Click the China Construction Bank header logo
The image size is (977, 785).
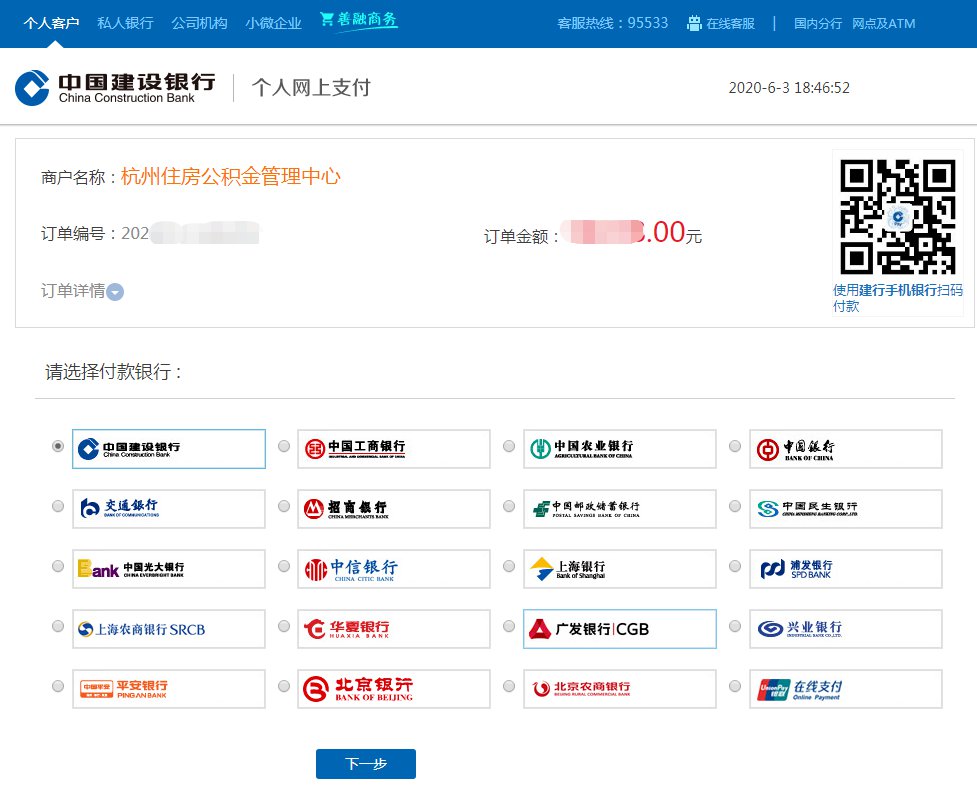click(x=115, y=87)
